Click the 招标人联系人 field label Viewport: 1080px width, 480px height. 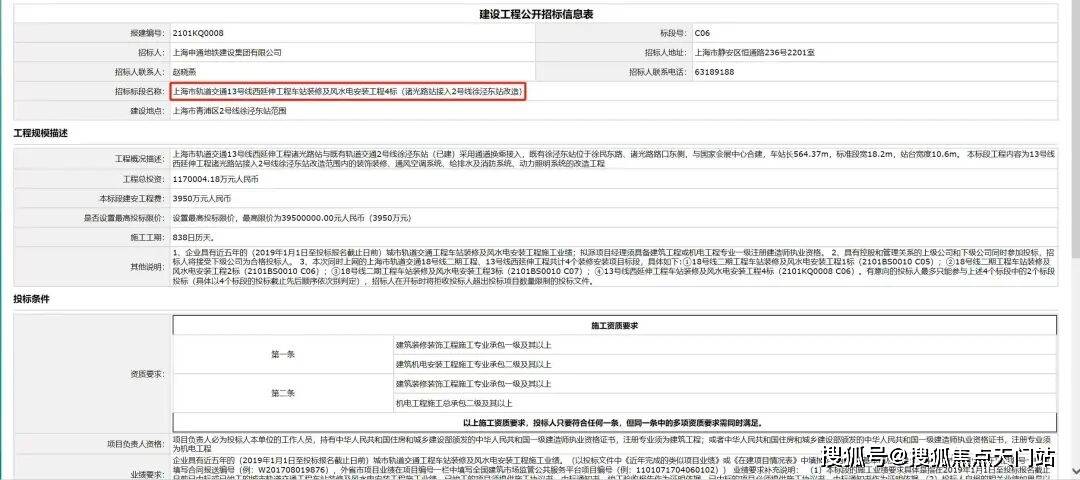point(140,72)
